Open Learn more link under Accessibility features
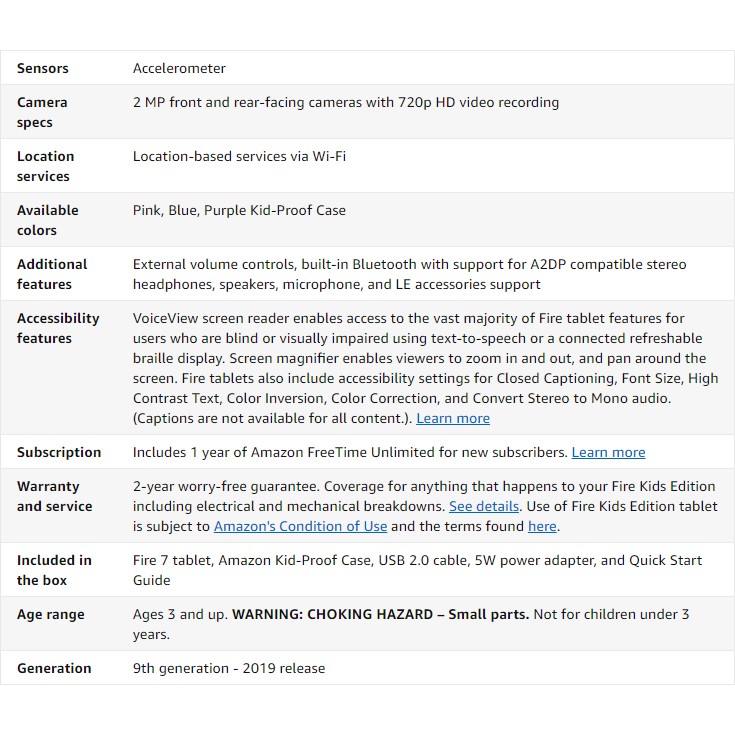Viewport: 735px width, 735px height. coord(453,418)
